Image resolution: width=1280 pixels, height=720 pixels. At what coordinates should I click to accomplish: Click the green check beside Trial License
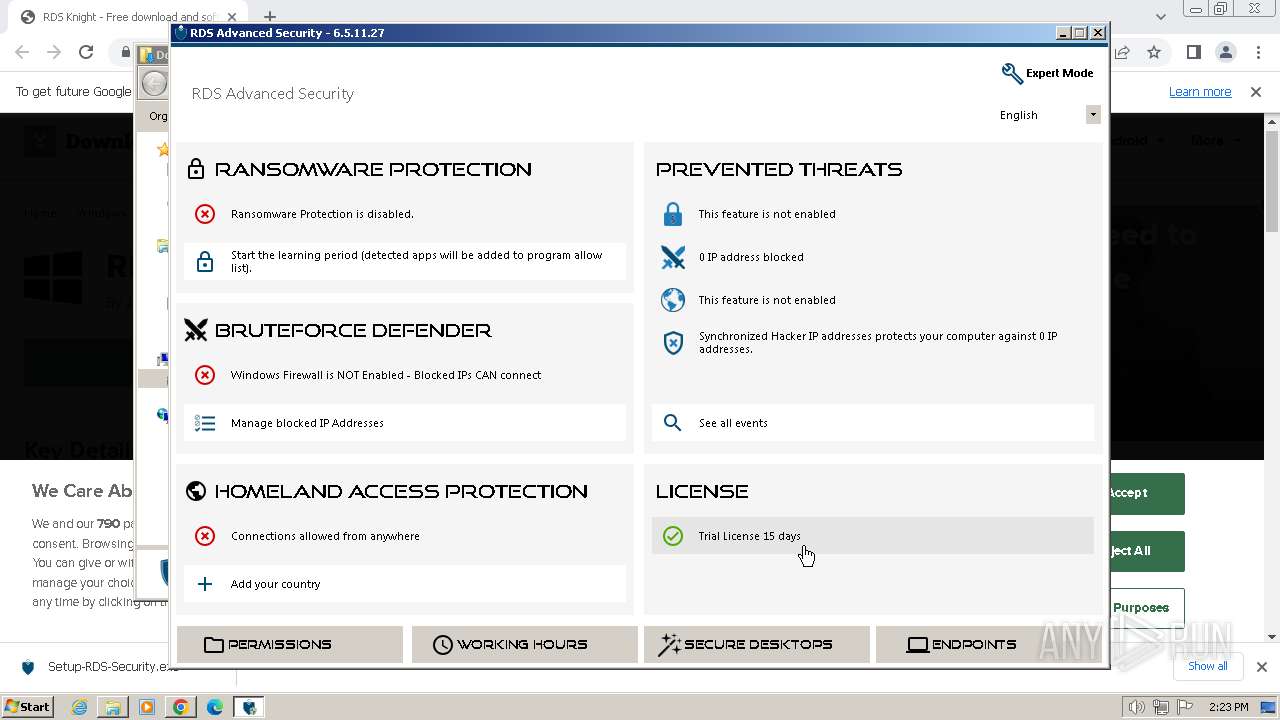[x=673, y=536]
